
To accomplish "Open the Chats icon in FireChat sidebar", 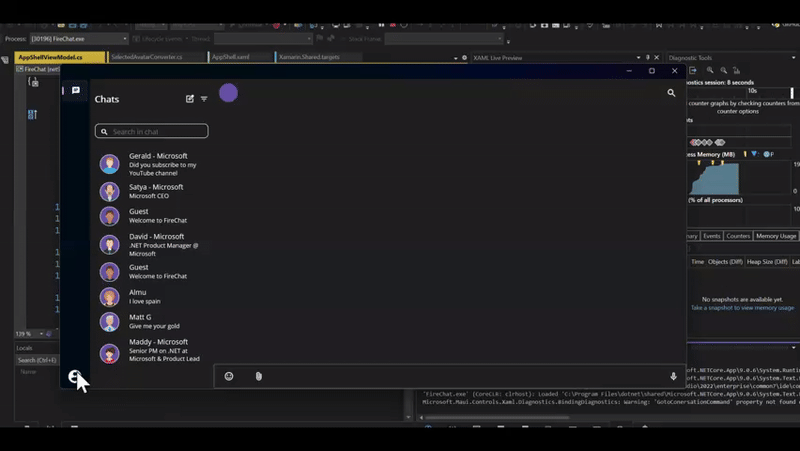I will click(76, 90).
